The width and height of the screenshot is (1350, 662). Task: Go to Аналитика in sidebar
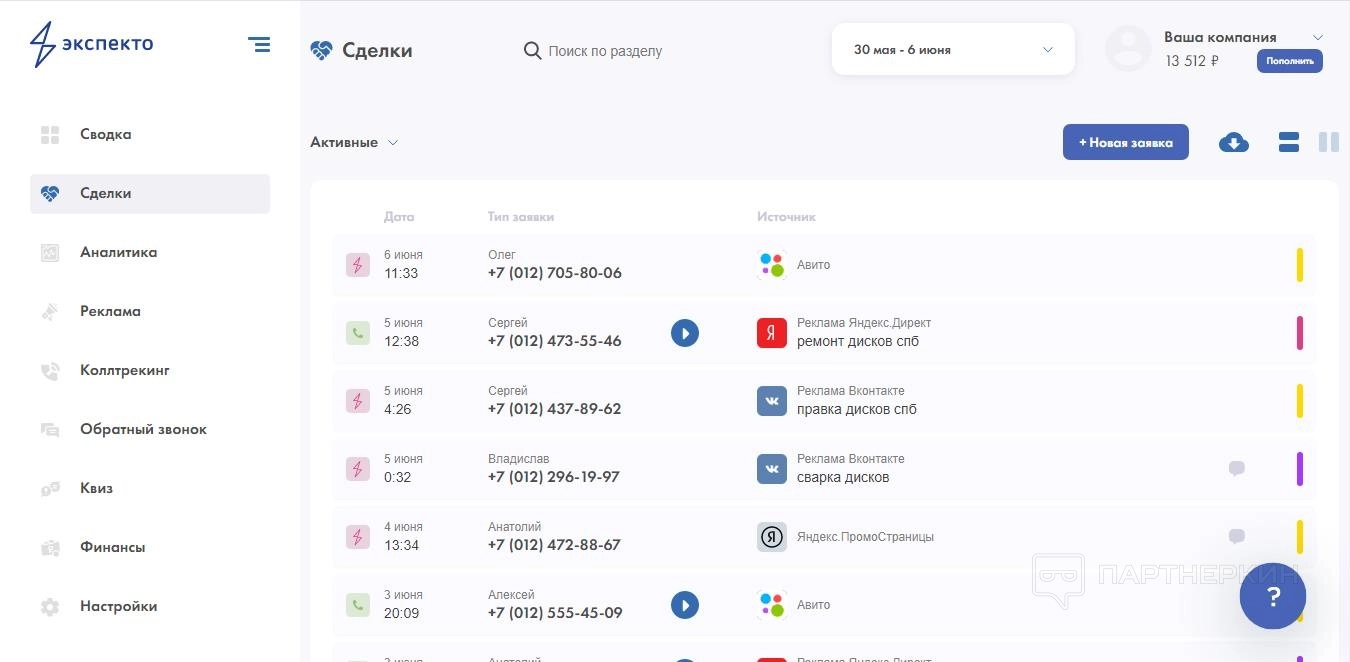[150, 253]
